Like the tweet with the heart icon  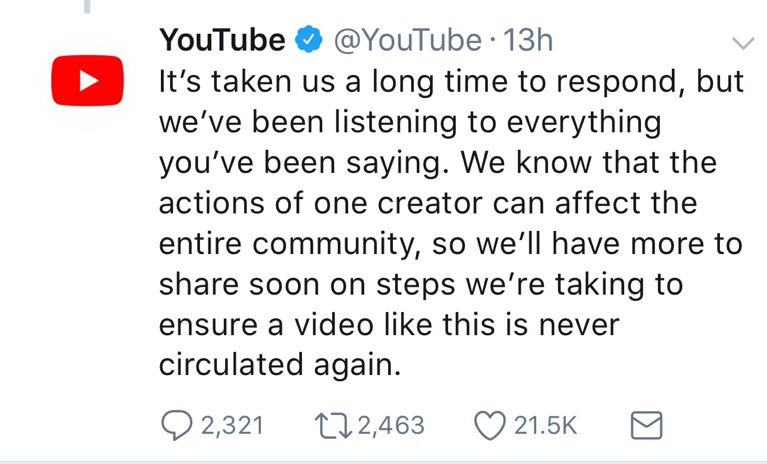[x=489, y=425]
